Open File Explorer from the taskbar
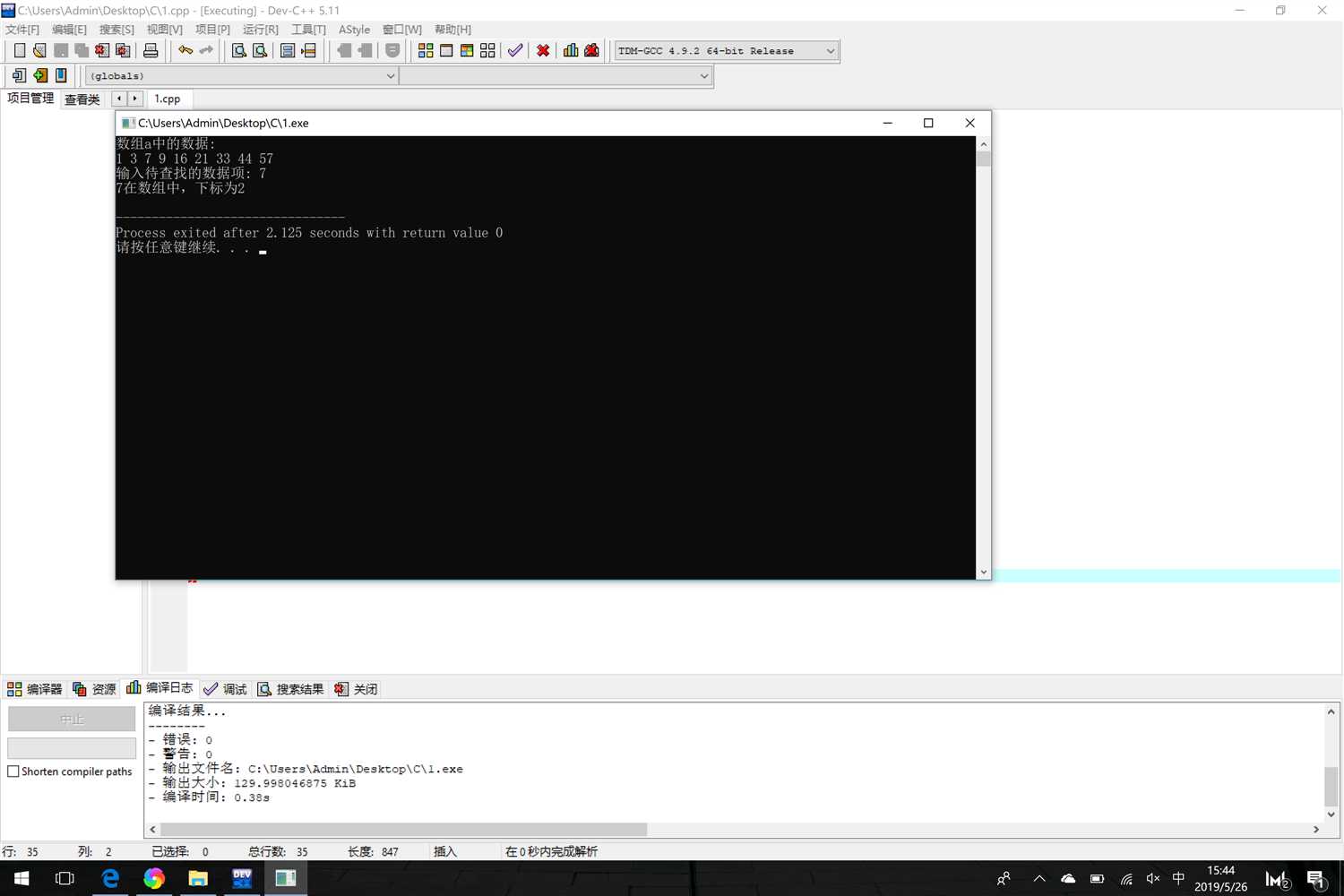 click(197, 878)
